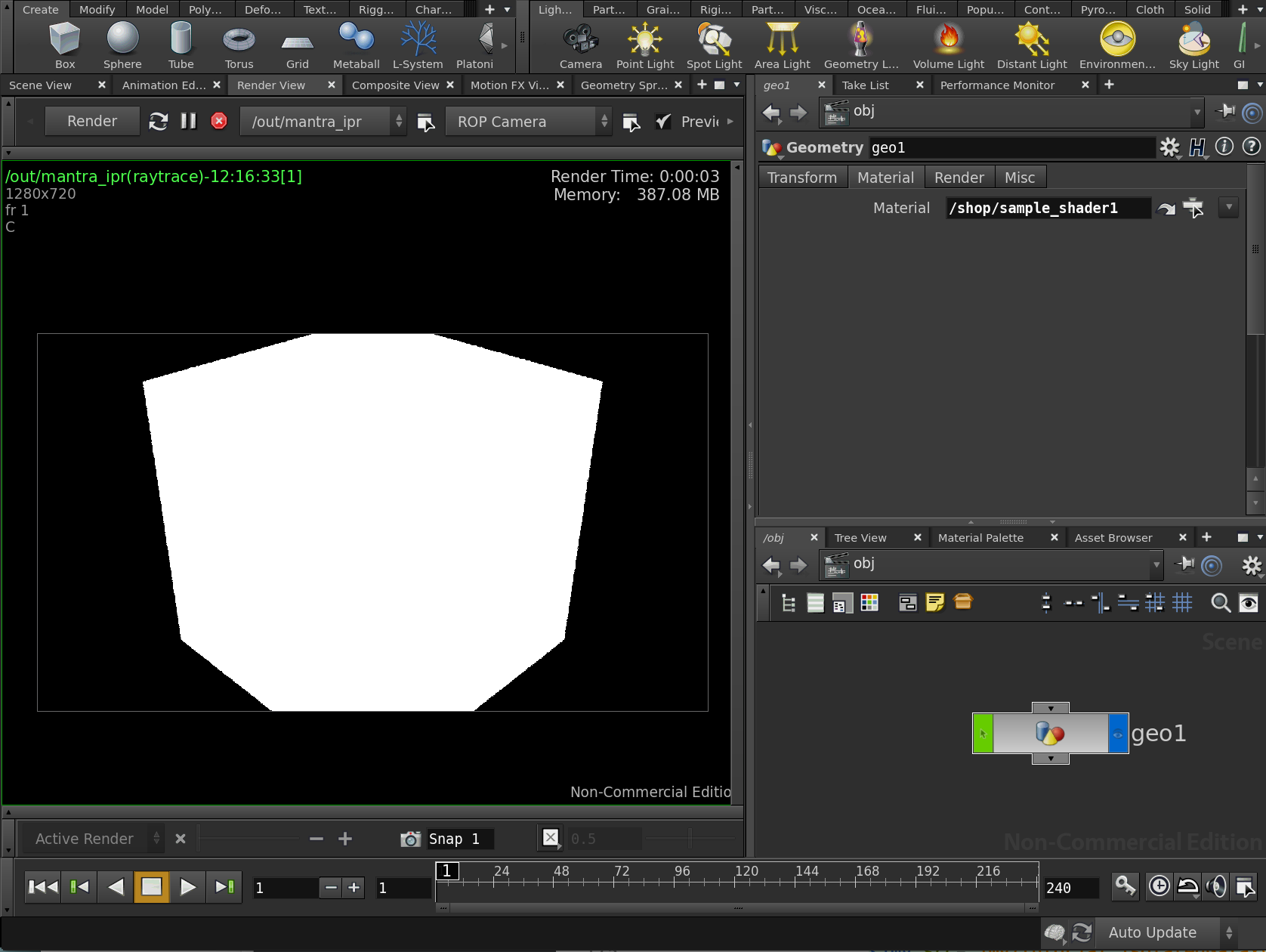Switch to the Composite View tab
The width and height of the screenshot is (1266, 952).
pos(395,85)
